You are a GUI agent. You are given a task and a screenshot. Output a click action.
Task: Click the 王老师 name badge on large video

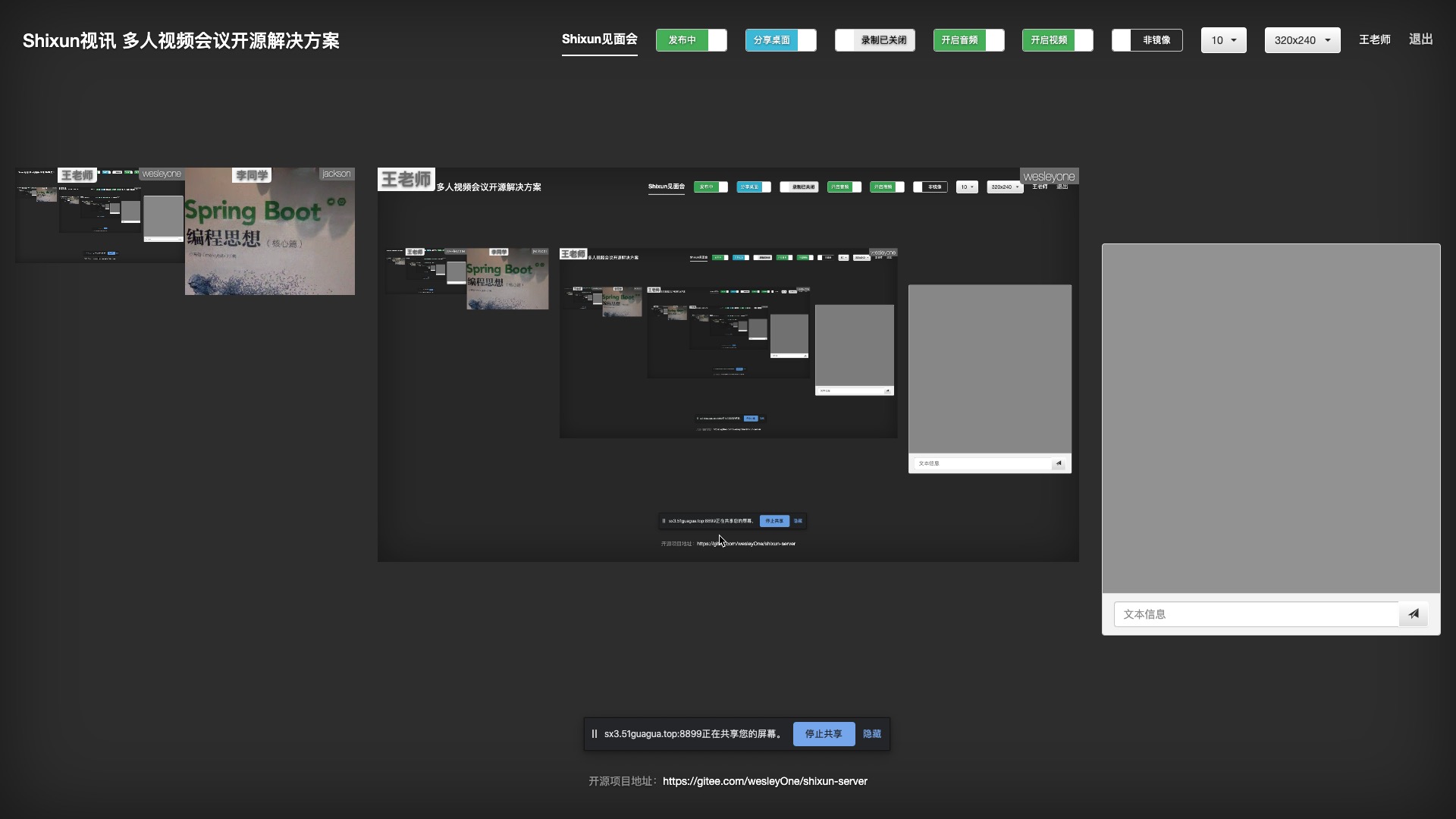coord(406,180)
